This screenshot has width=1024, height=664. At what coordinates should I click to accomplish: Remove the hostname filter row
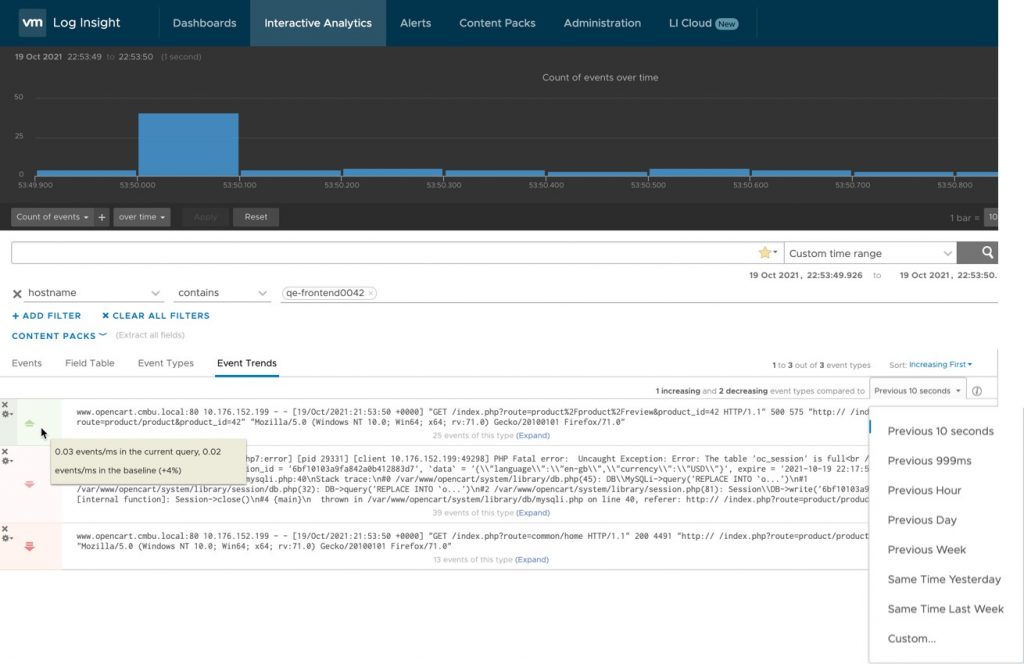pos(18,294)
